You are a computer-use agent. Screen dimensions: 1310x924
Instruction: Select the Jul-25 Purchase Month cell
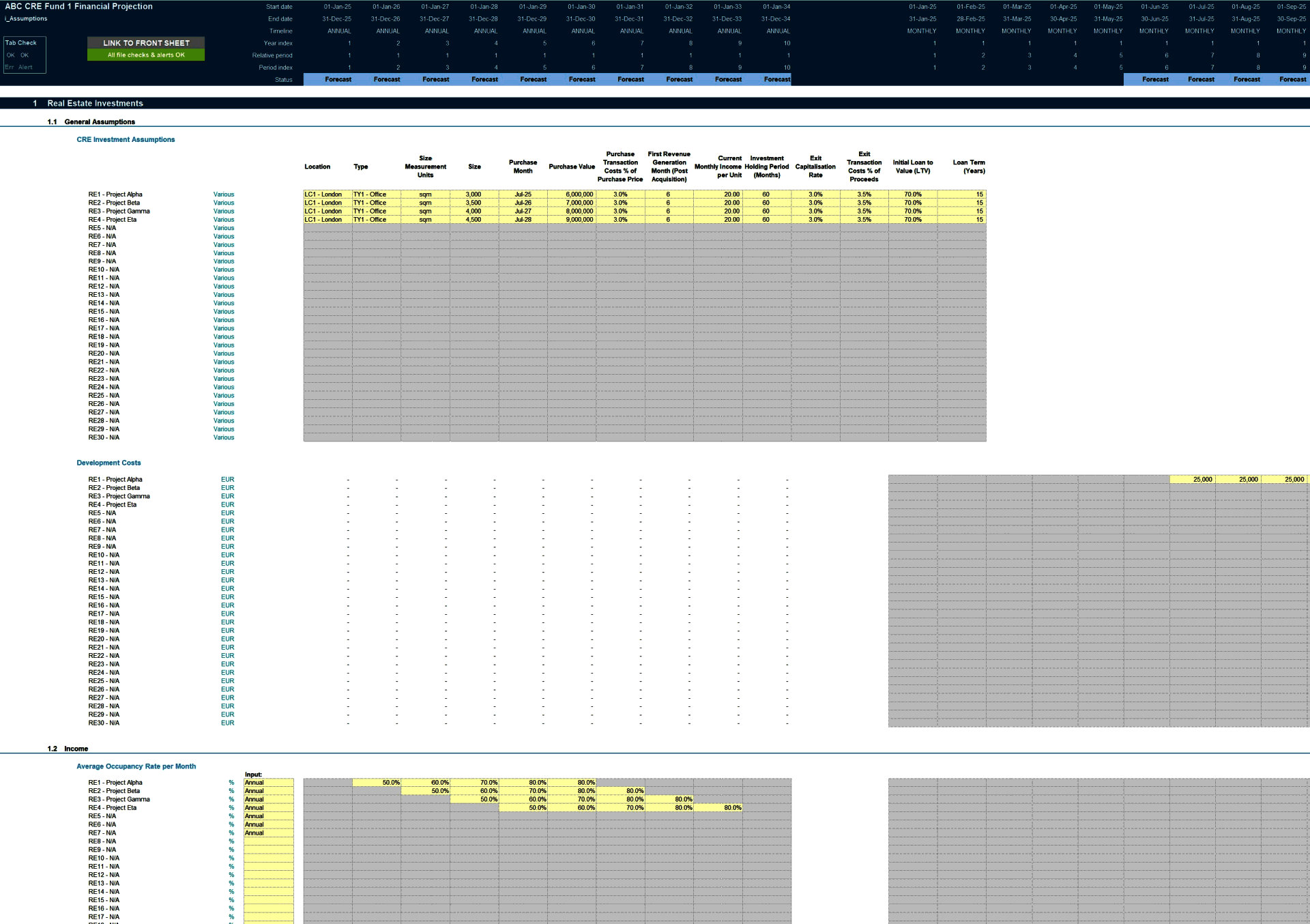[522, 194]
